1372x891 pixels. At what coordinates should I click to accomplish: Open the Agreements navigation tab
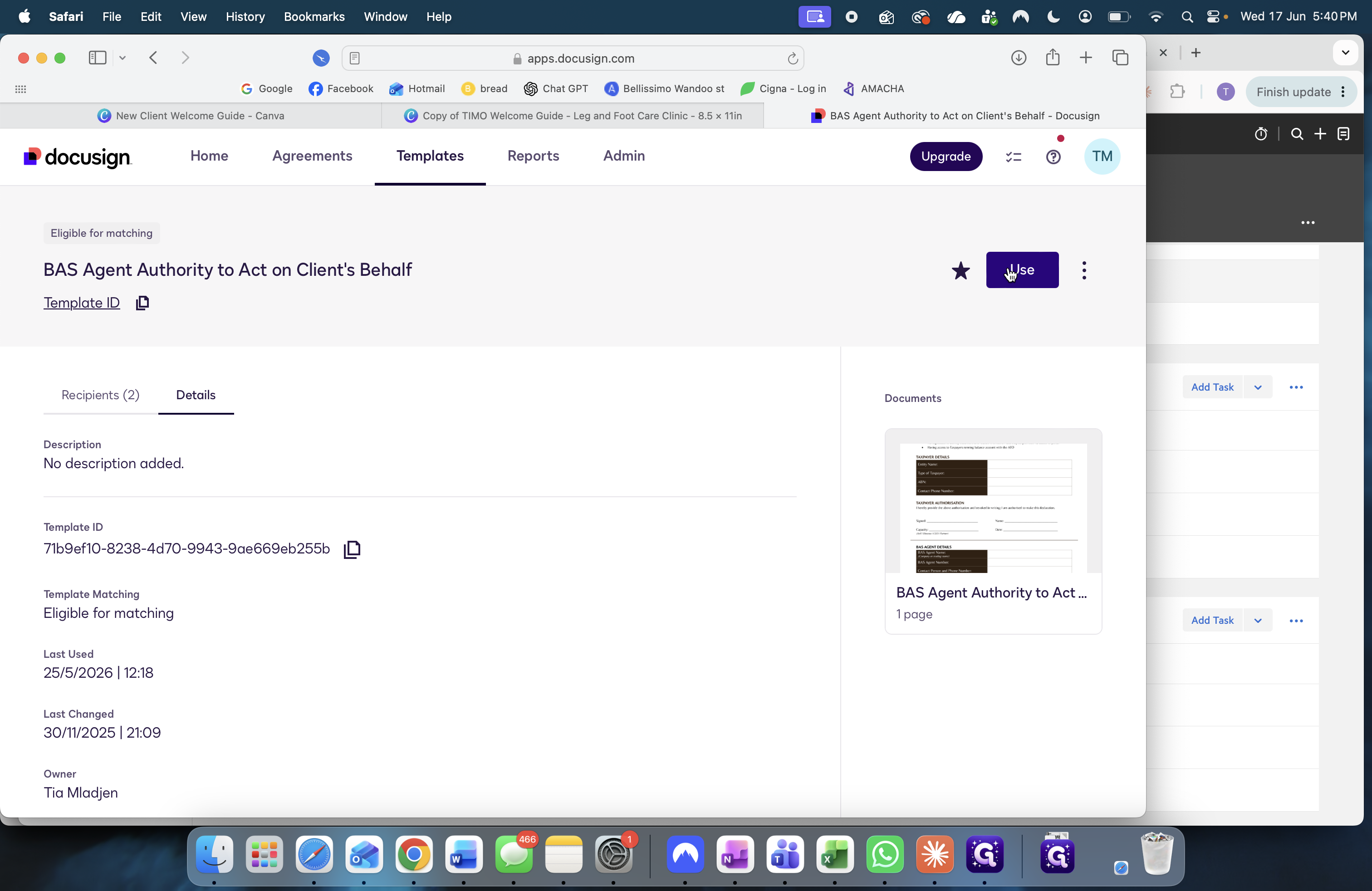313,156
